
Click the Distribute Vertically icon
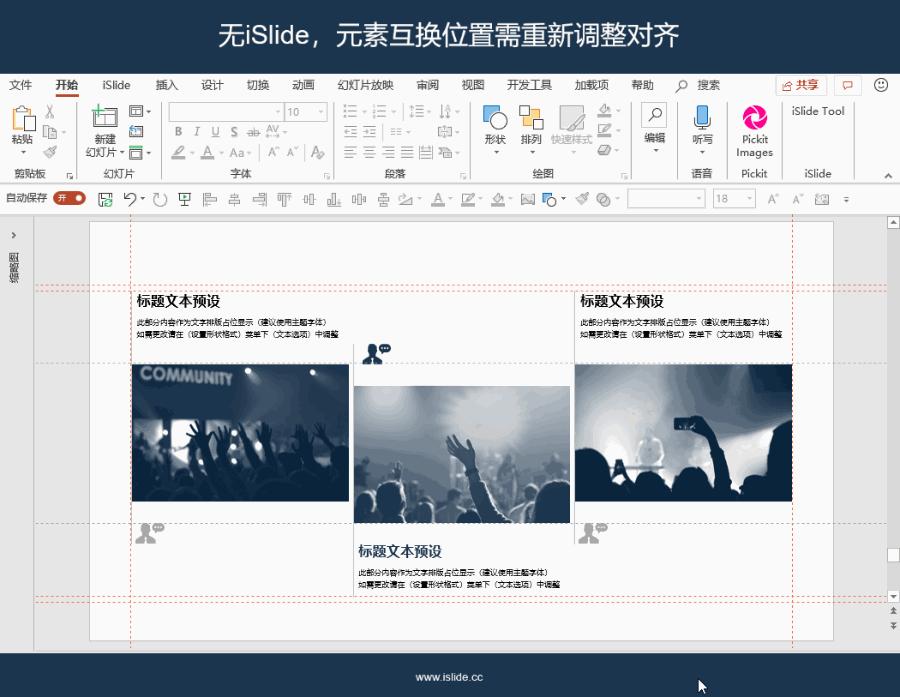383,199
